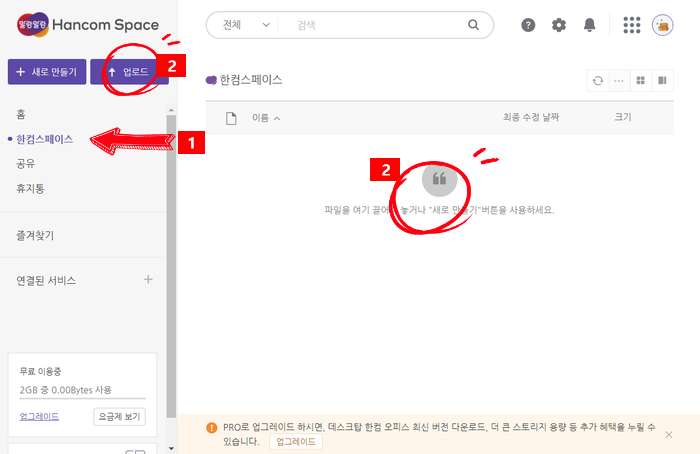700x454 pixels.
Task: Click the 새로 만들기 button
Action: 47,71
